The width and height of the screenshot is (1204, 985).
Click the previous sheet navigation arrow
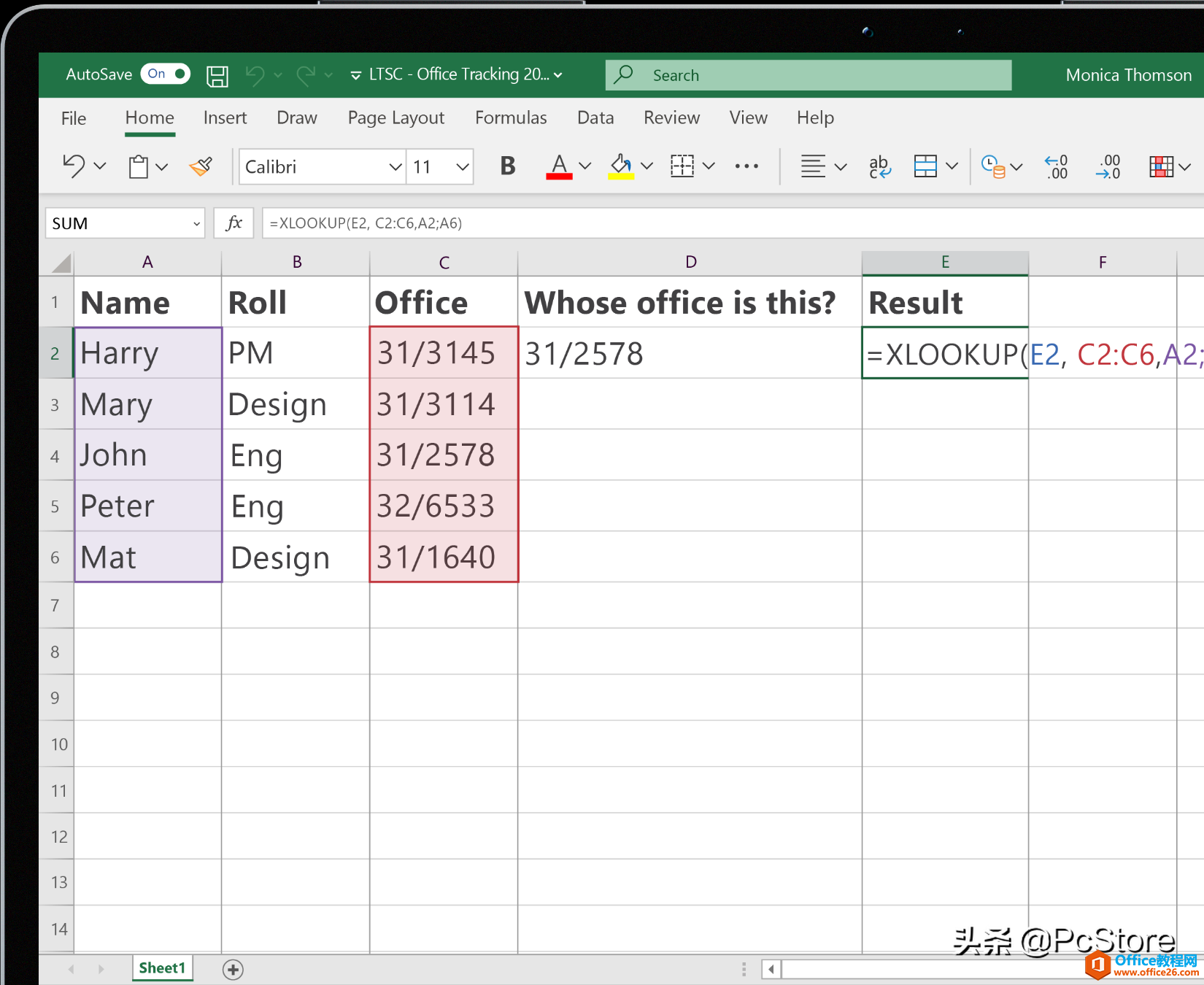pyautogui.click(x=71, y=969)
